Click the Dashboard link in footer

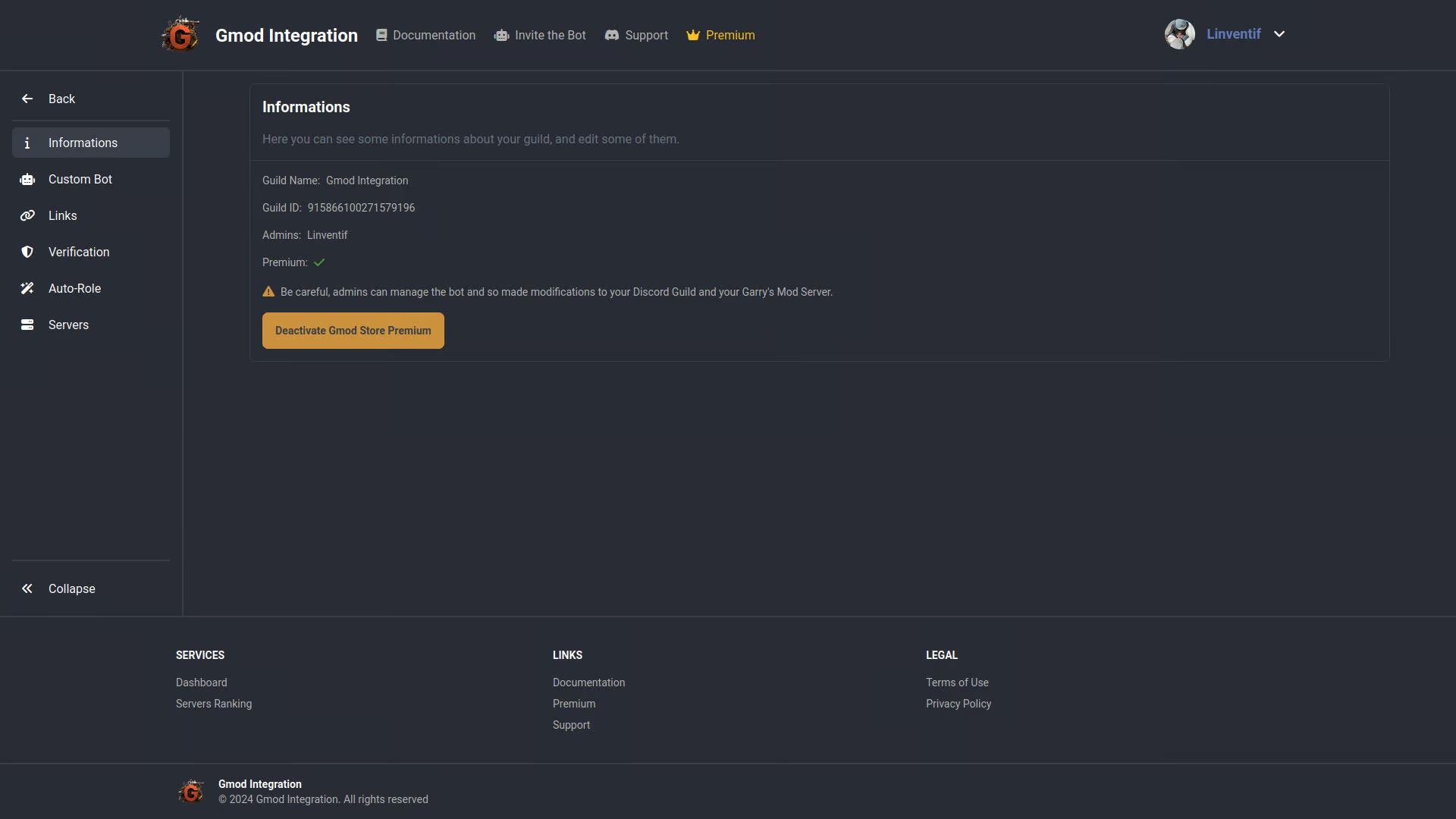(x=202, y=682)
